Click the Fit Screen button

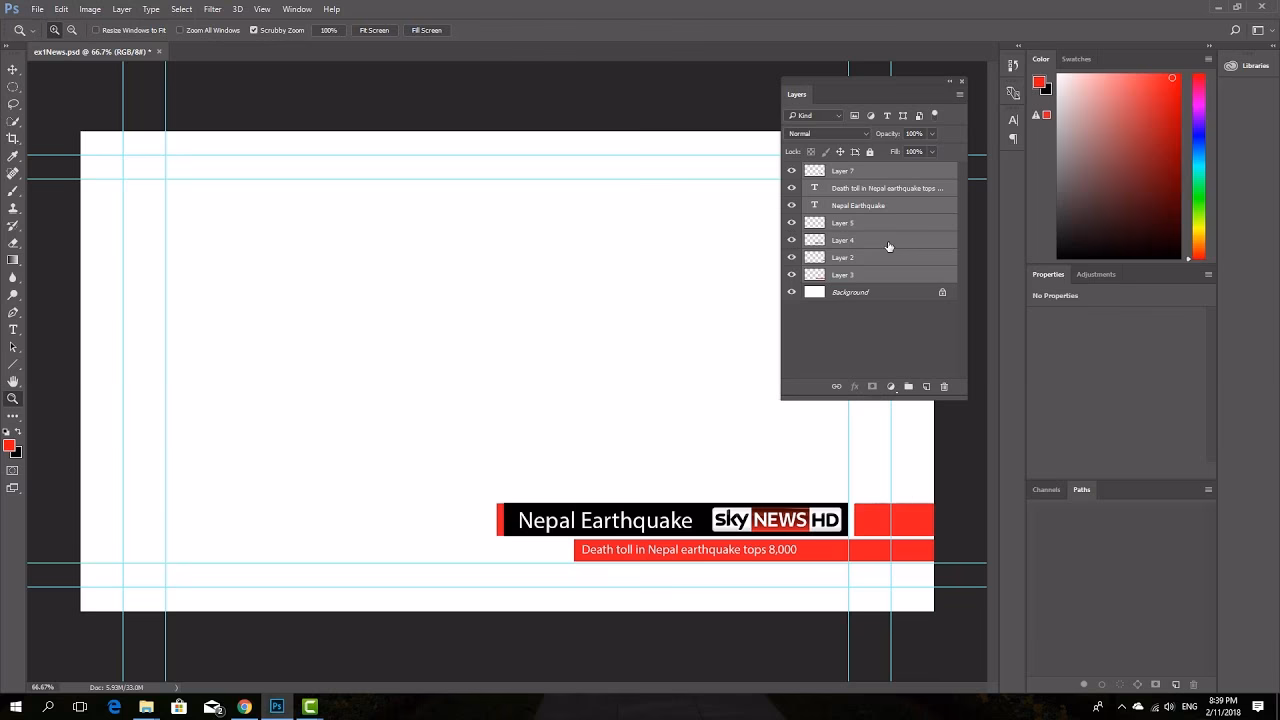pos(374,30)
